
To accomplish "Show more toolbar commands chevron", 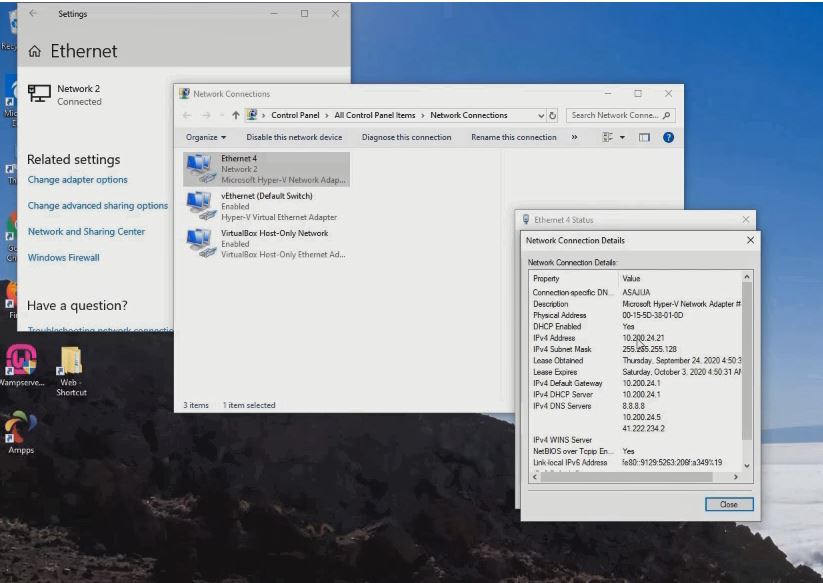I will pyautogui.click(x=574, y=137).
